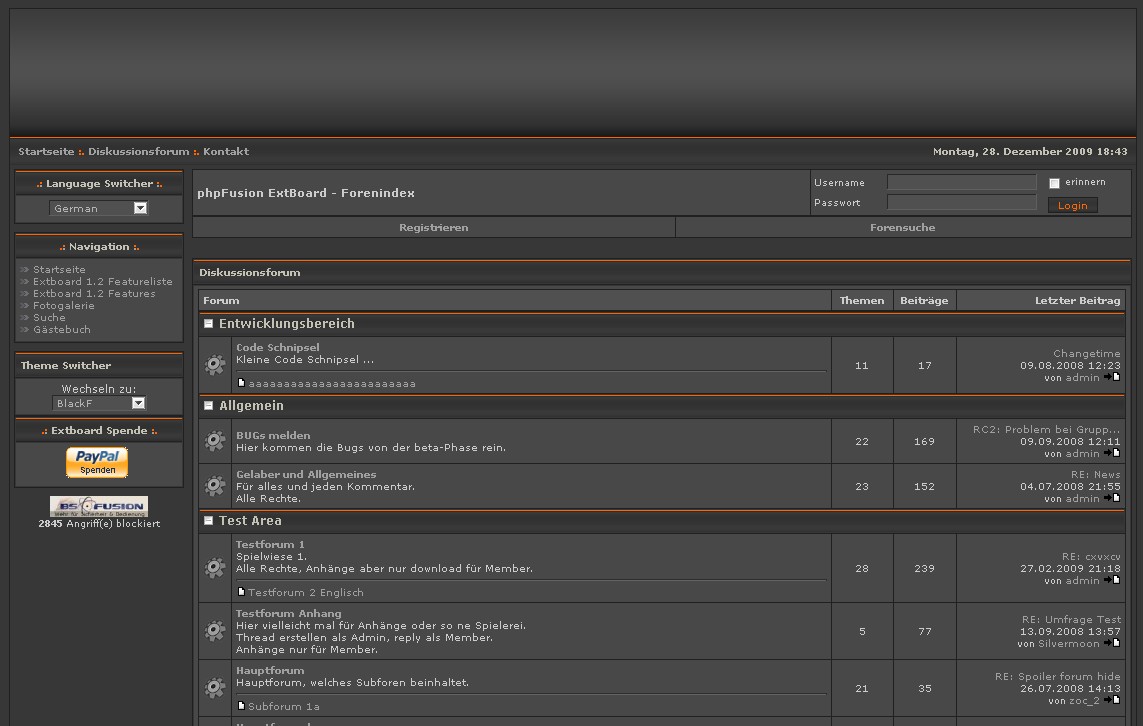Open last post icon in Gelaber und Allgemeines row

[1115, 498]
